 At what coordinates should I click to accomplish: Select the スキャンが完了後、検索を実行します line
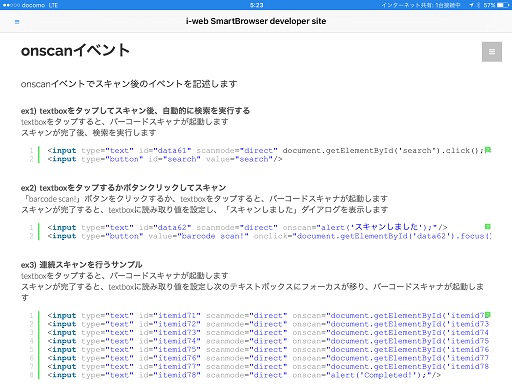tap(89, 133)
